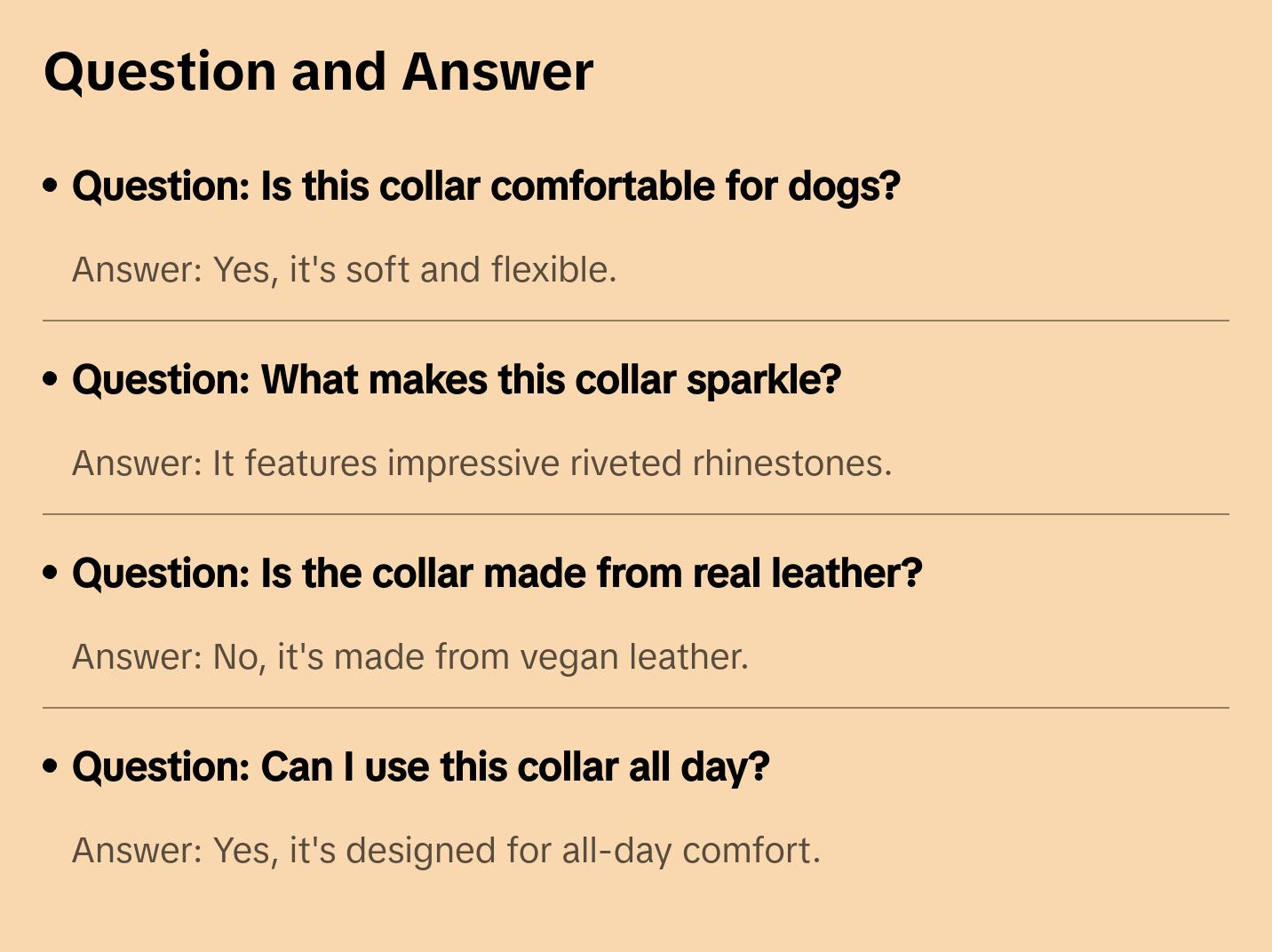This screenshot has height=952, width=1272.
Task: Click the 'made from real leather' question
Action: click(x=497, y=574)
